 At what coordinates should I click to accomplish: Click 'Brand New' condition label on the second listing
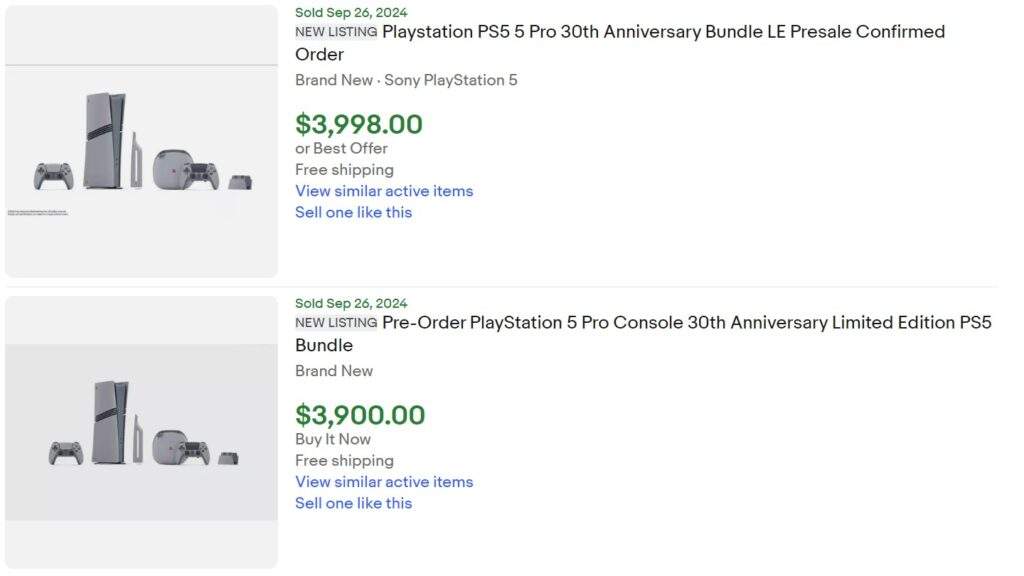(x=334, y=371)
